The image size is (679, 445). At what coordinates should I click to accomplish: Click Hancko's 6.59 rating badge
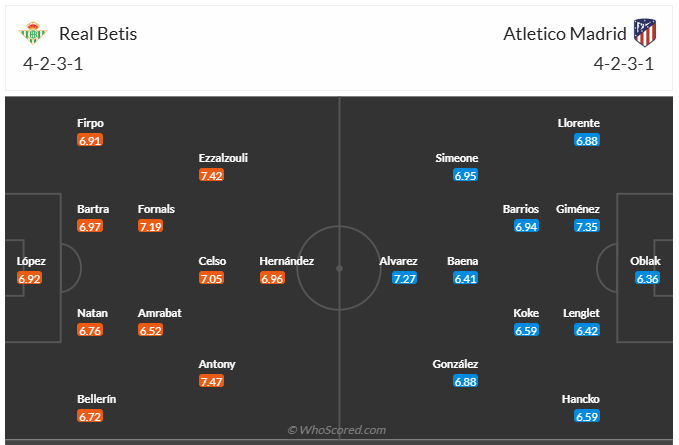[587, 416]
